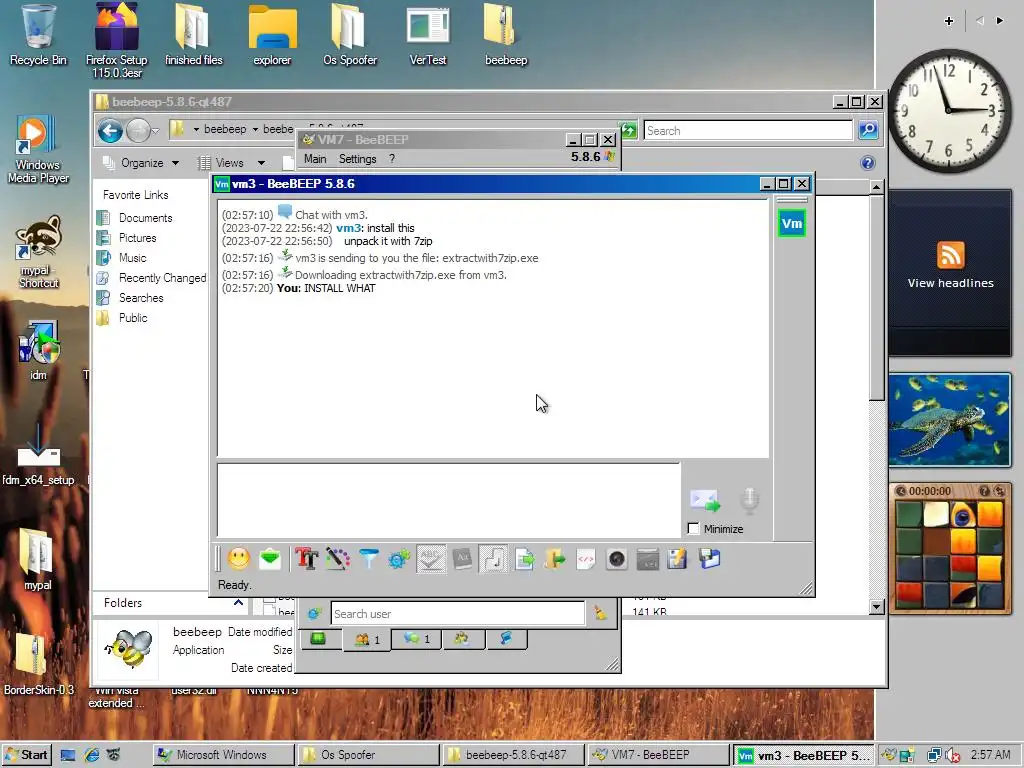Switch to Microsoft Windows taskbar button
The width and height of the screenshot is (1024, 768).
point(223,755)
